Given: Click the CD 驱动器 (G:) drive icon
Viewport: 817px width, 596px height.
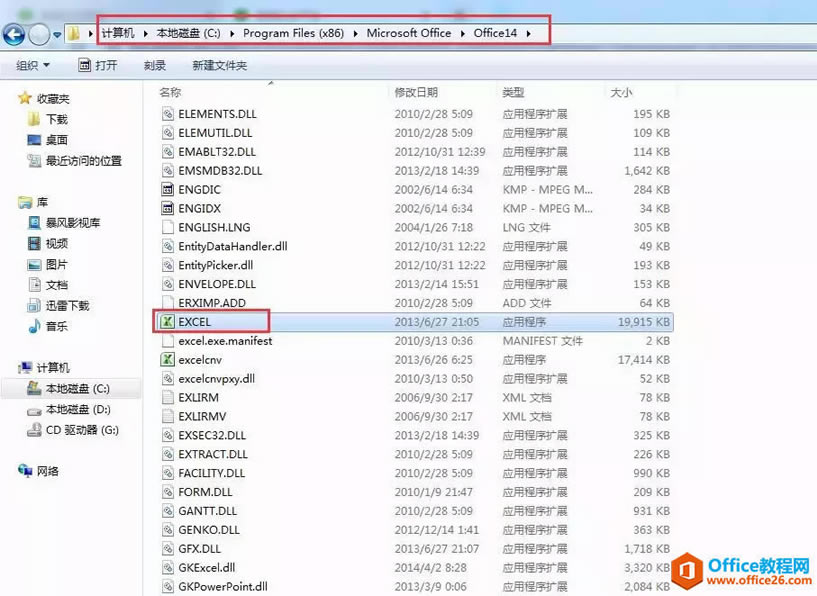Looking at the screenshot, I should click(x=35, y=430).
